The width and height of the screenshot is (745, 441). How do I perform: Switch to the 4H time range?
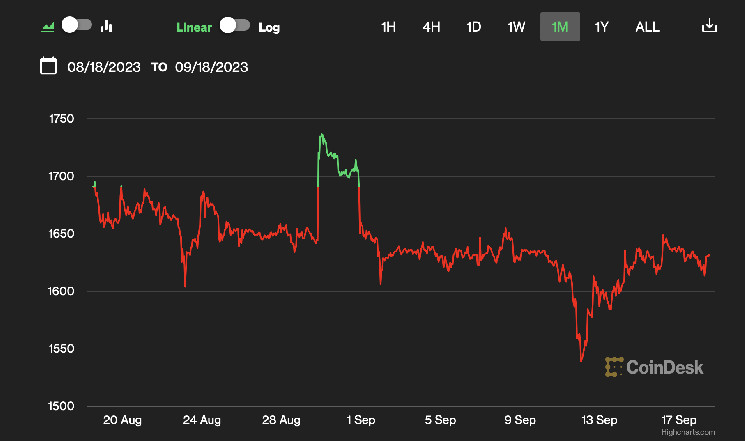click(431, 27)
